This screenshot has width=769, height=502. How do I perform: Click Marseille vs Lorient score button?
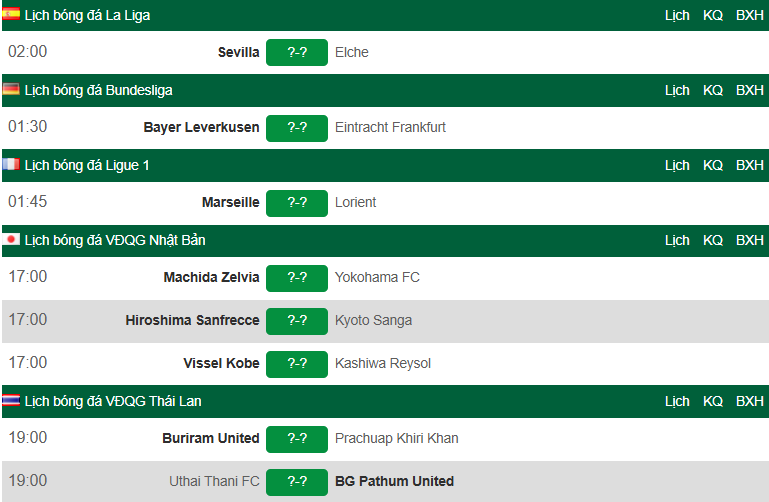click(297, 202)
